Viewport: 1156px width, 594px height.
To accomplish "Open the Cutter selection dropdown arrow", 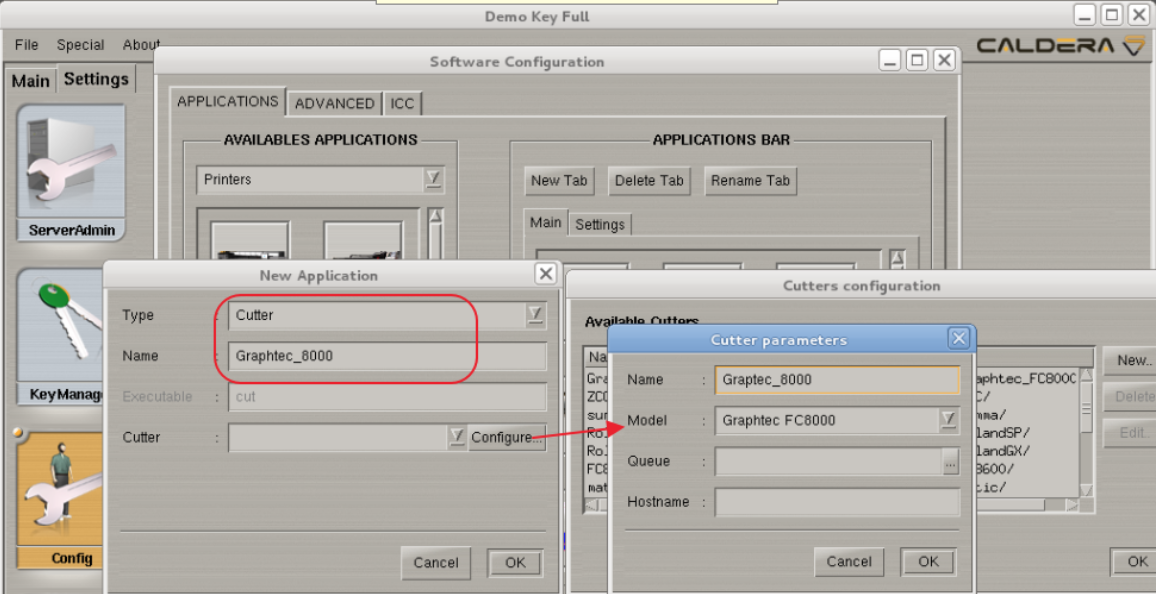I will (x=456, y=437).
